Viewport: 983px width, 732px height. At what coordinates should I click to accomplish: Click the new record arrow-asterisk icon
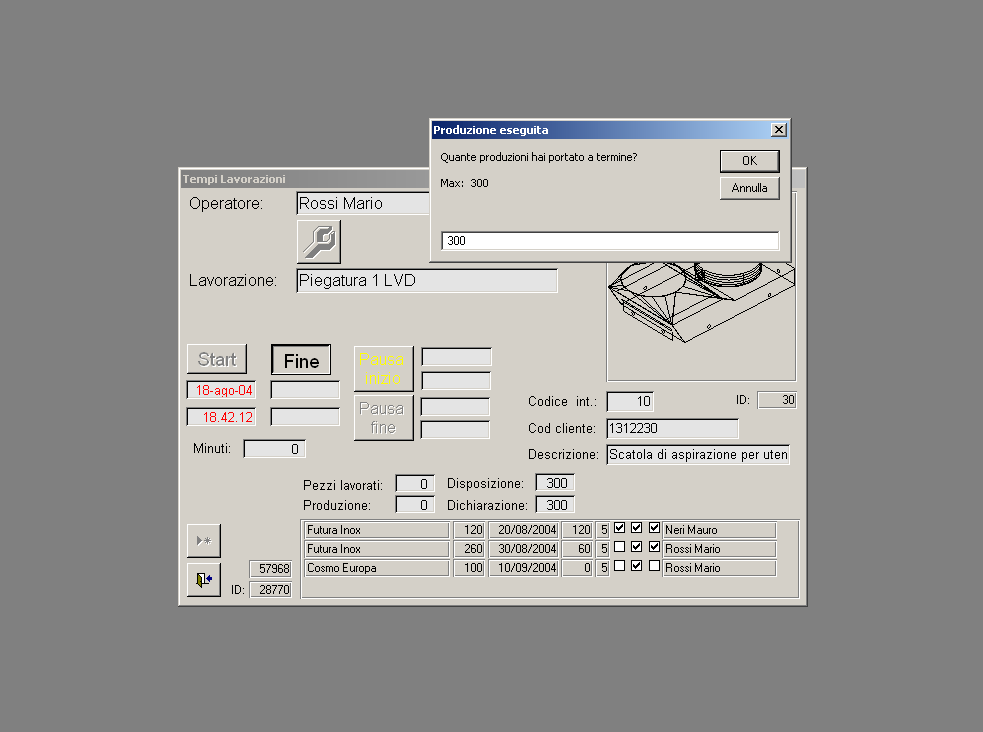tap(204, 540)
